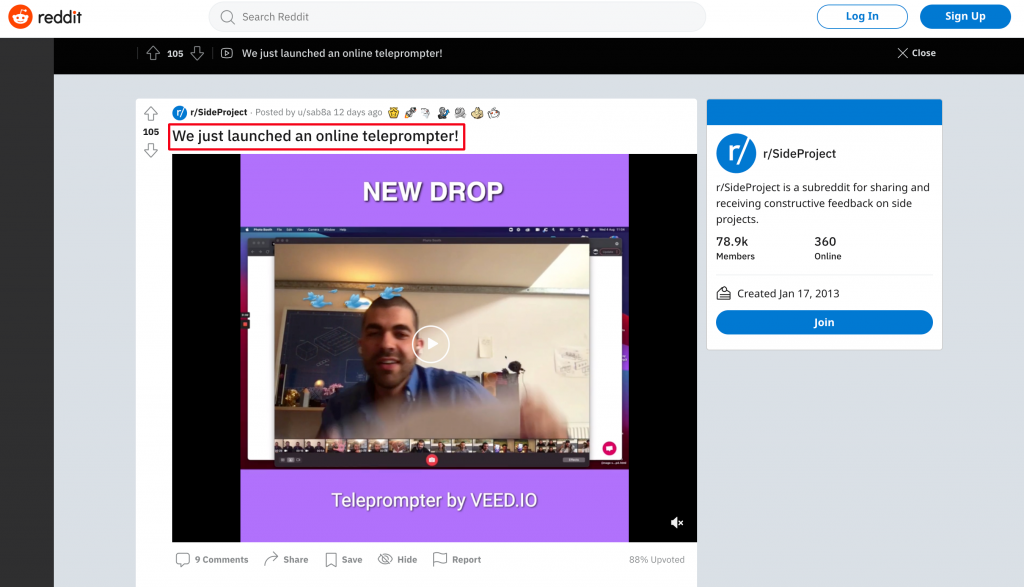The image size is (1024, 587).
Task: Click the cake icon beside Created date
Action: point(724,293)
